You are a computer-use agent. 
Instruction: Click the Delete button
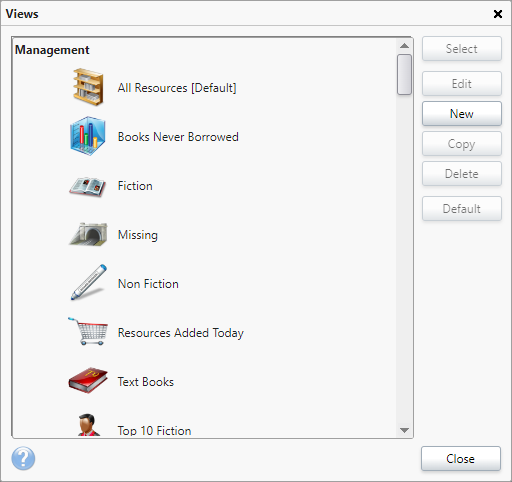462,174
